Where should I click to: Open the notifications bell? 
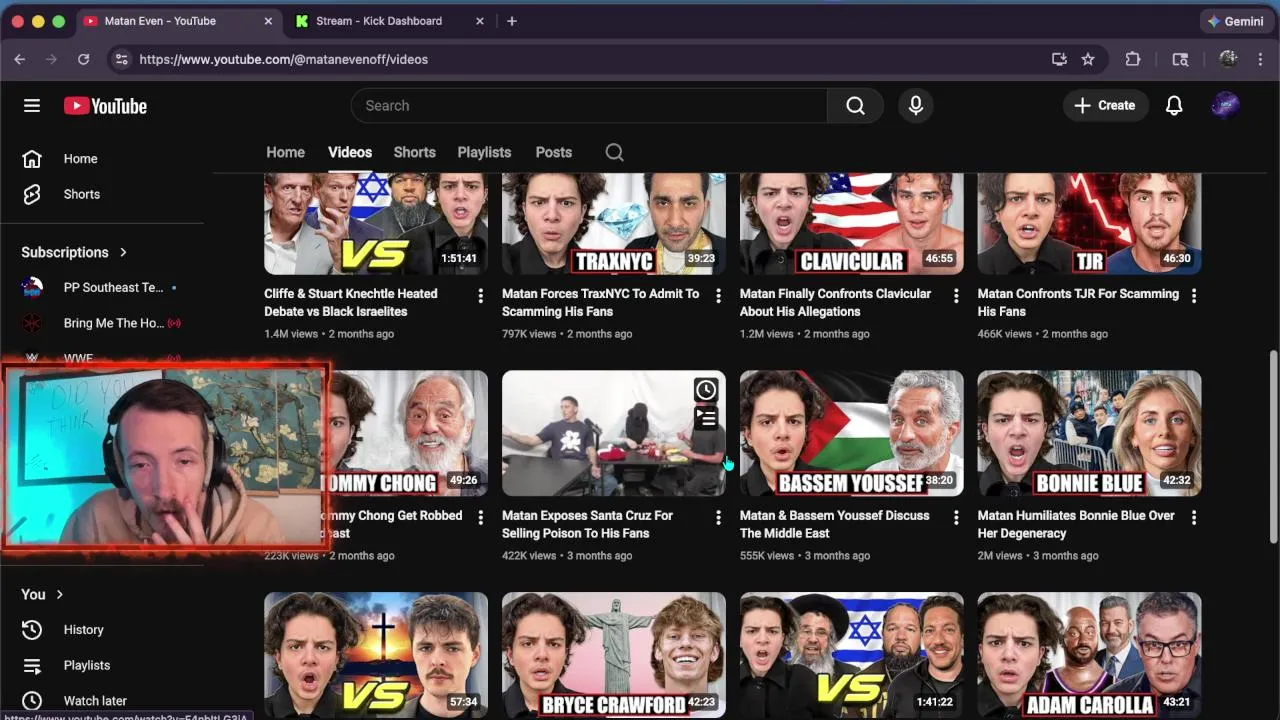(1174, 106)
